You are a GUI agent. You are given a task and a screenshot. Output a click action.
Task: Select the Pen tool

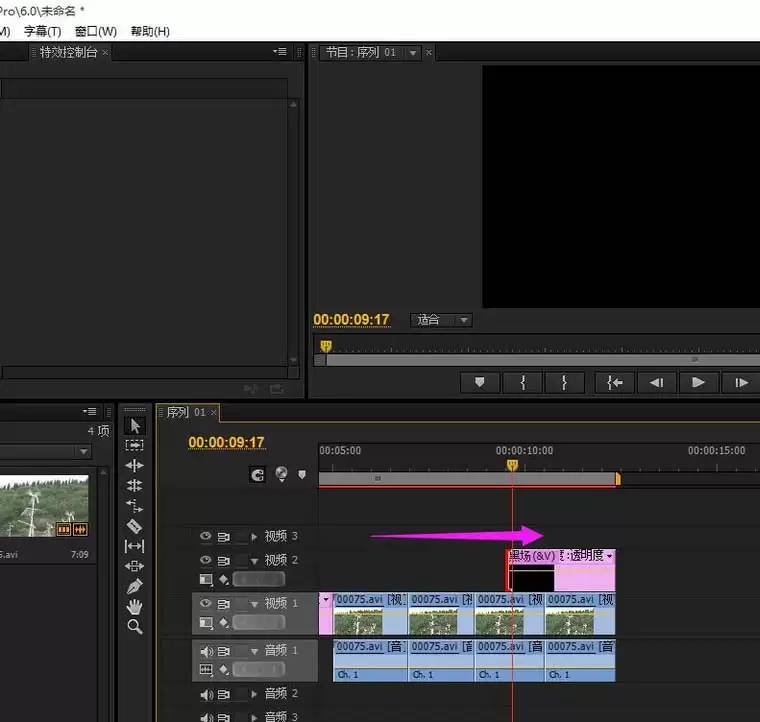coord(135,586)
